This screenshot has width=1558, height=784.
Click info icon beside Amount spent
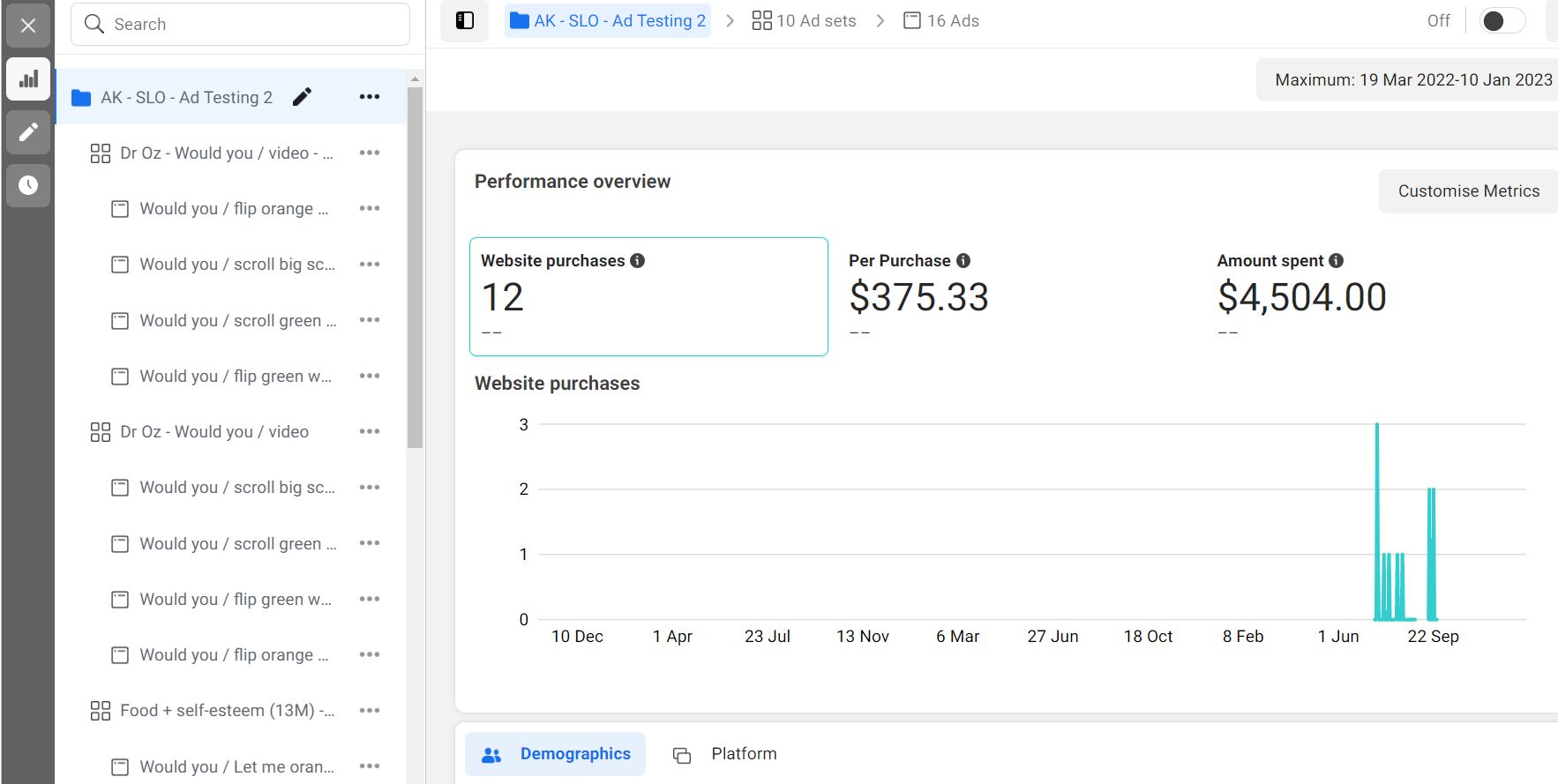(x=1336, y=261)
